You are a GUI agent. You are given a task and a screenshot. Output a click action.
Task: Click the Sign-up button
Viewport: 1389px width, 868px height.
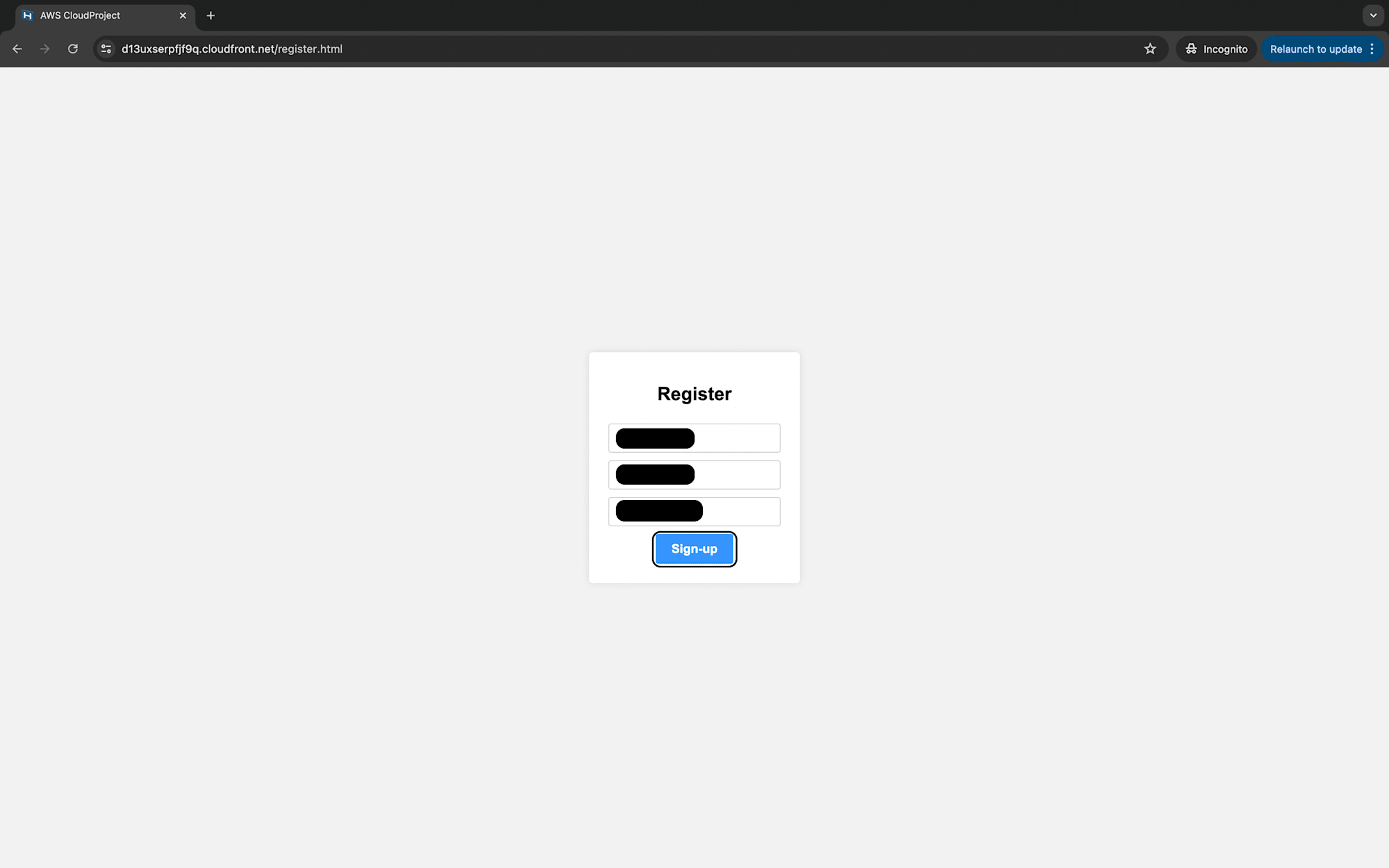[x=694, y=548]
